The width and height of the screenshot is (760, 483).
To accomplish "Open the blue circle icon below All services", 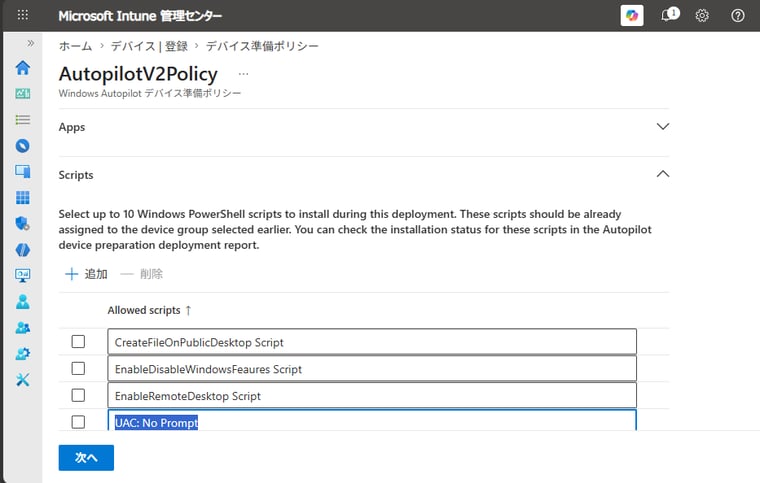I will (x=22, y=145).
